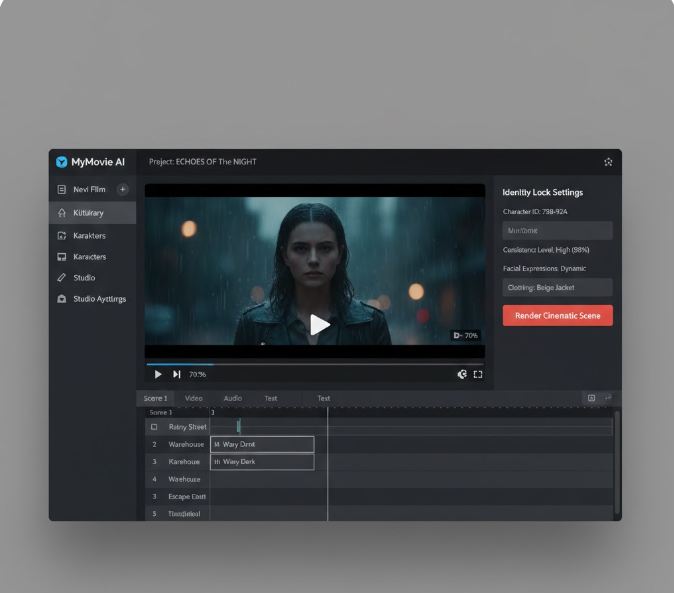Select track 4 Warehouce
The width and height of the screenshot is (674, 593).
[x=379, y=479]
